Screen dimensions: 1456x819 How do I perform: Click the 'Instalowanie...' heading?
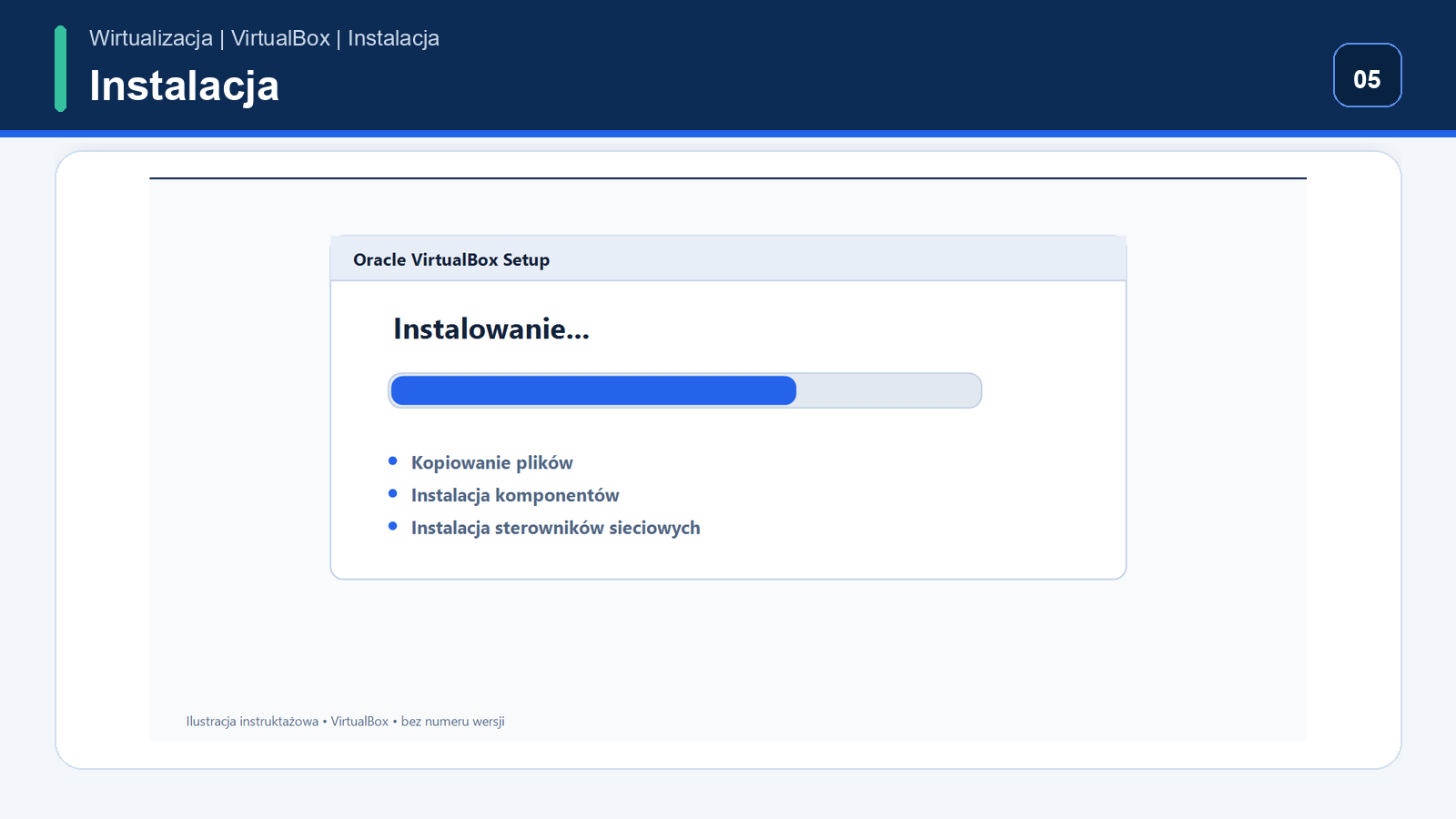[x=491, y=329]
